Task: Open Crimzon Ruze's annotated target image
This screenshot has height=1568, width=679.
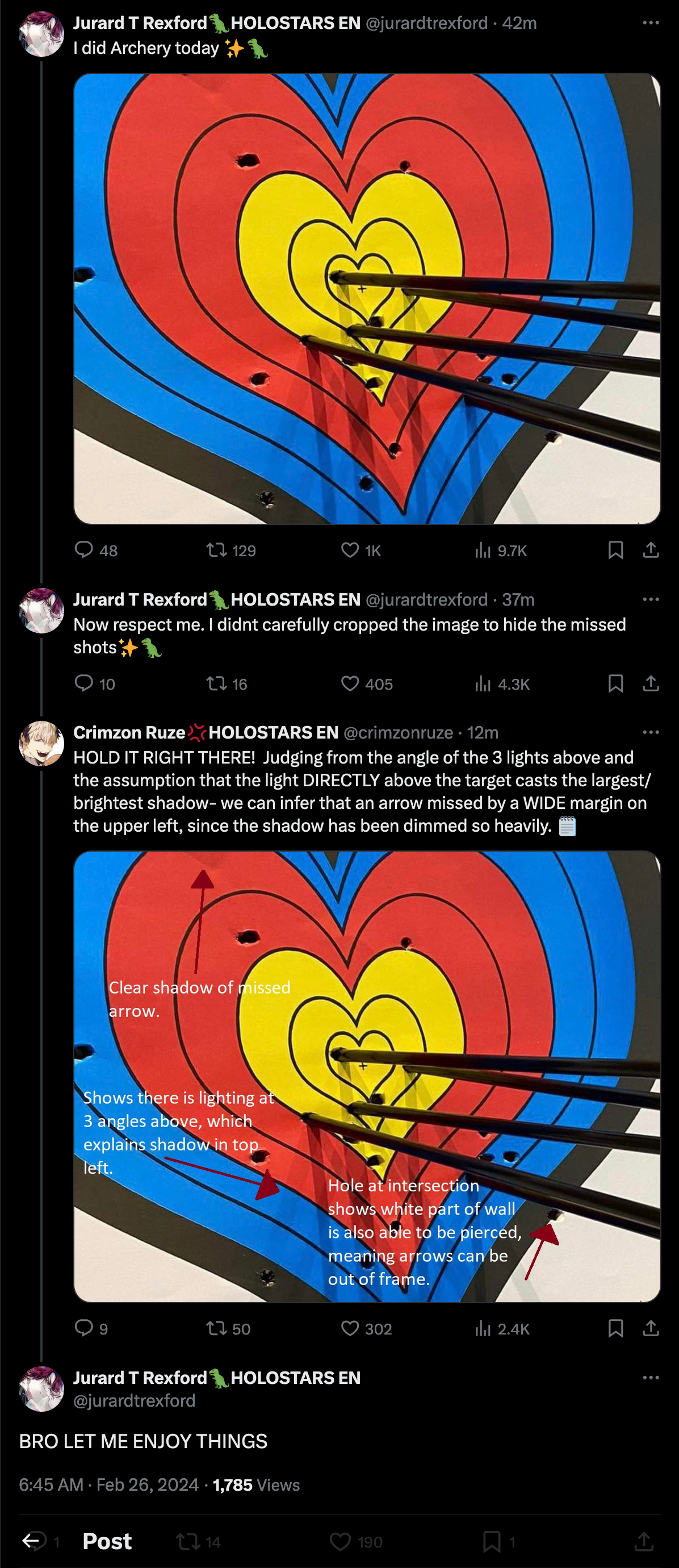Action: (367, 1075)
